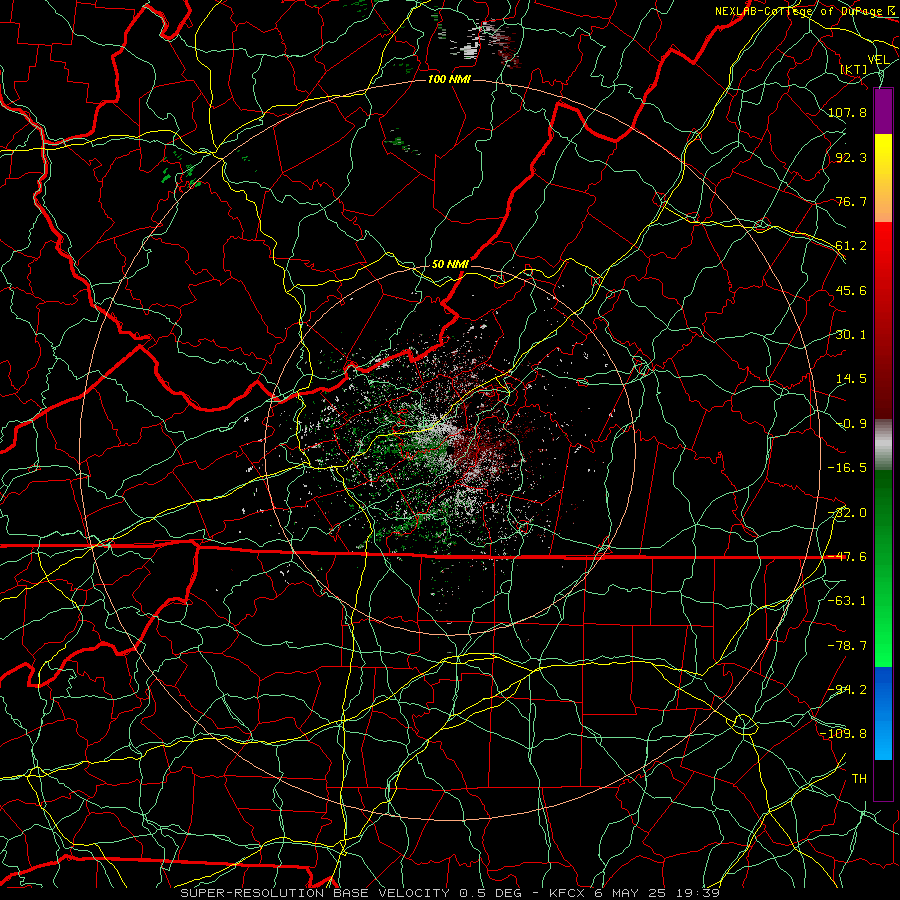Click the -16.5 value on velocity scale
This screenshot has height=900, width=900.
847,468
